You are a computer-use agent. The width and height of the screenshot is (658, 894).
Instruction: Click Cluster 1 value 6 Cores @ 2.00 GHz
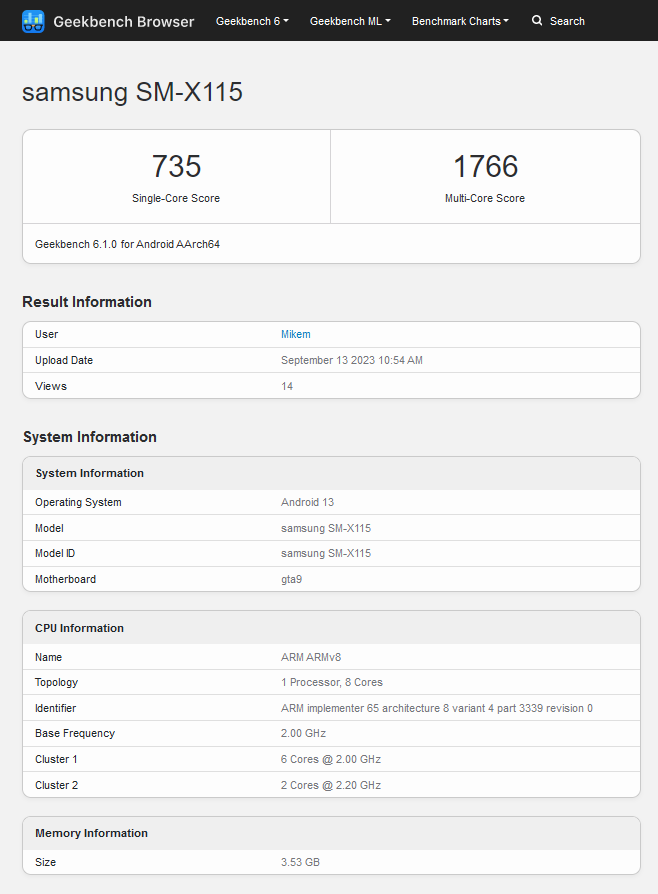click(331, 759)
